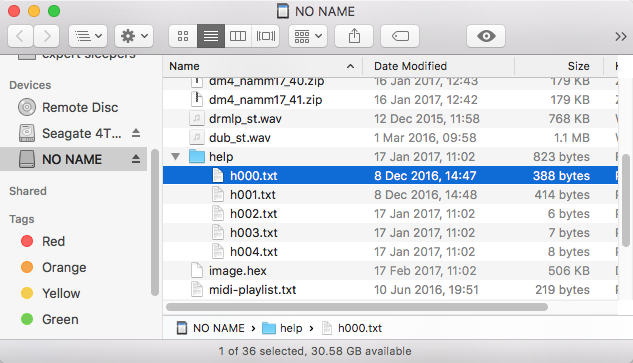Switch to column view mode
633x363 pixels.
(x=238, y=36)
